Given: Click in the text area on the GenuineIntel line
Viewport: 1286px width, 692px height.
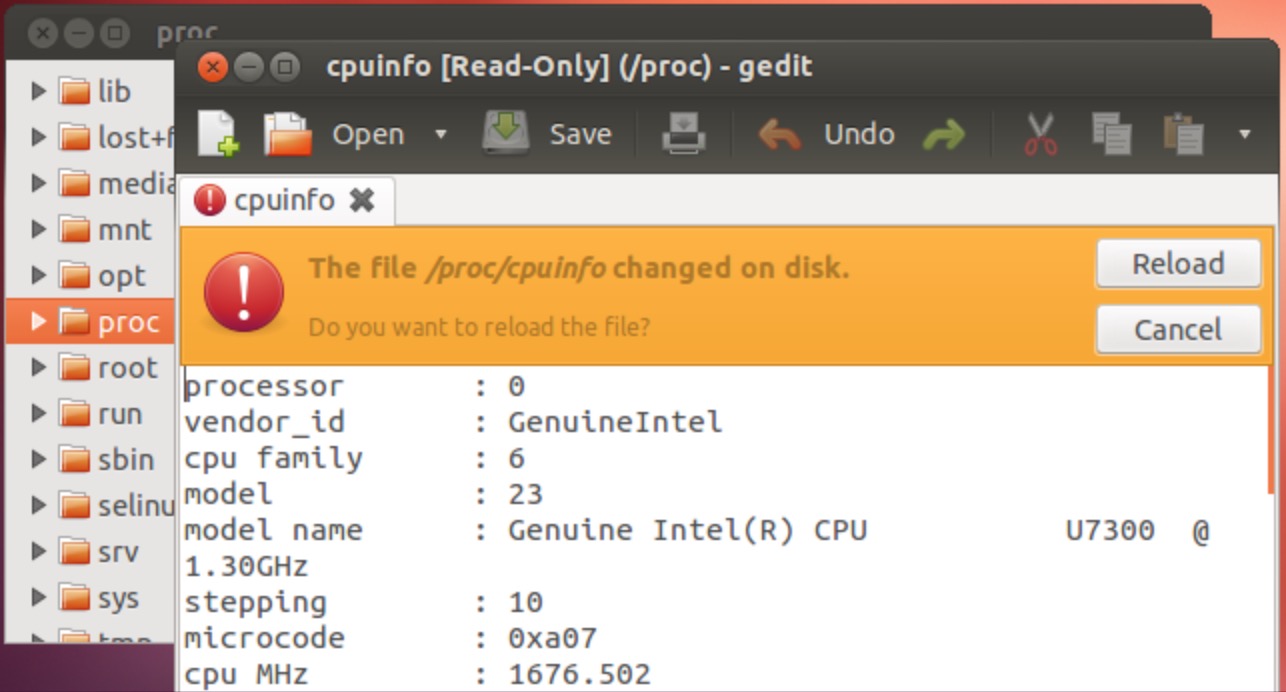Looking at the screenshot, I should coord(614,422).
